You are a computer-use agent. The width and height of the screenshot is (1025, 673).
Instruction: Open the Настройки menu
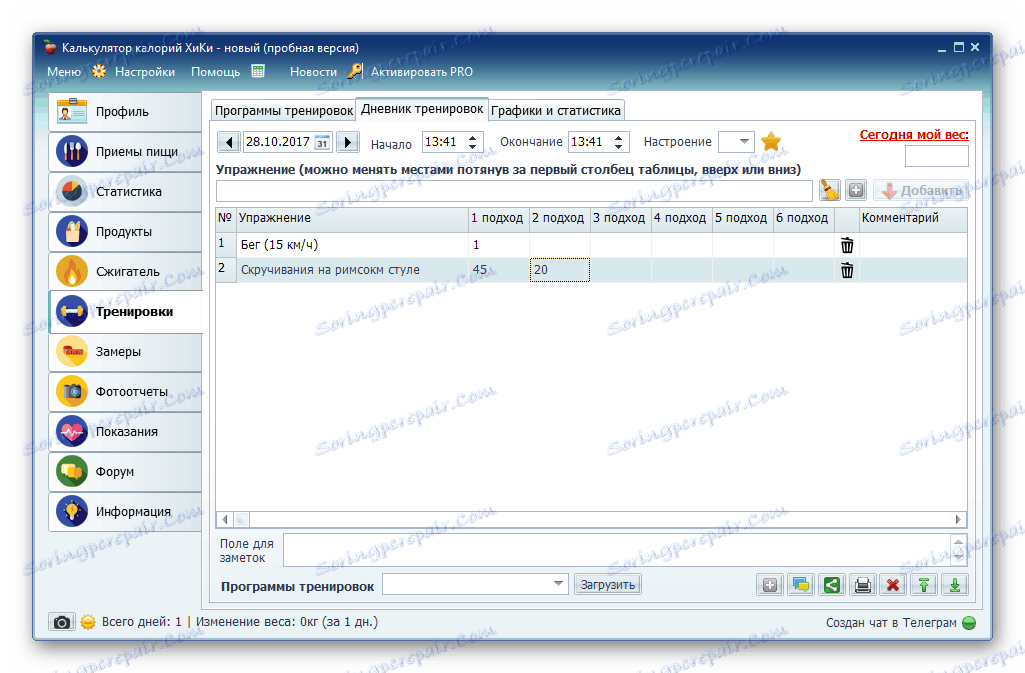145,72
